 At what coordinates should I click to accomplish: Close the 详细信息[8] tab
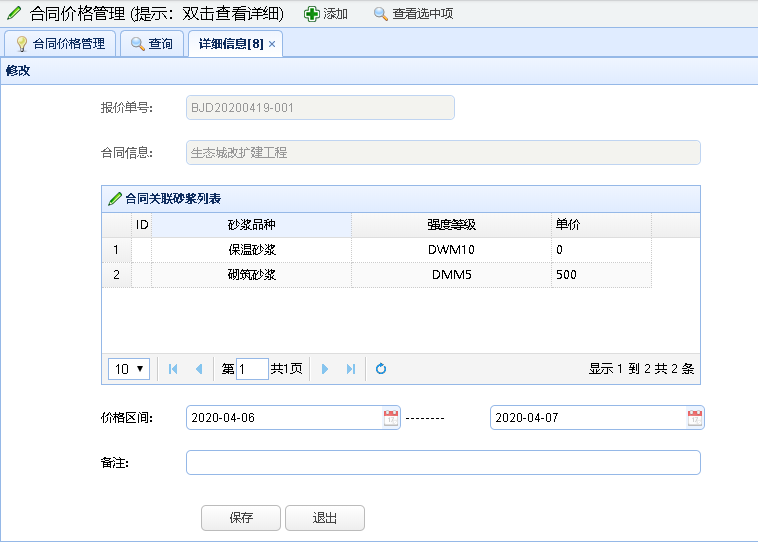point(272,44)
